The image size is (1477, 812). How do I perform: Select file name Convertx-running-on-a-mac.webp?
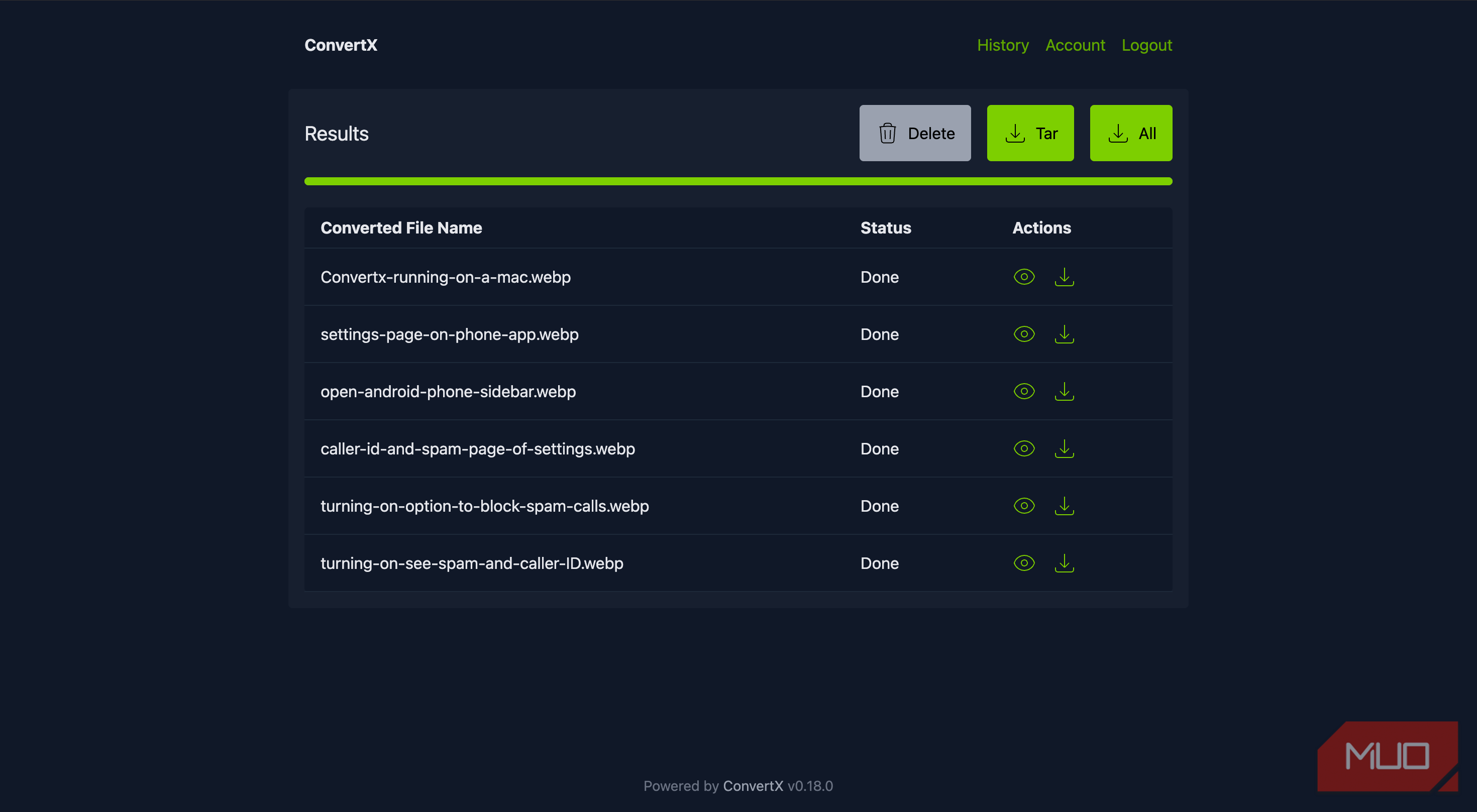coord(446,277)
